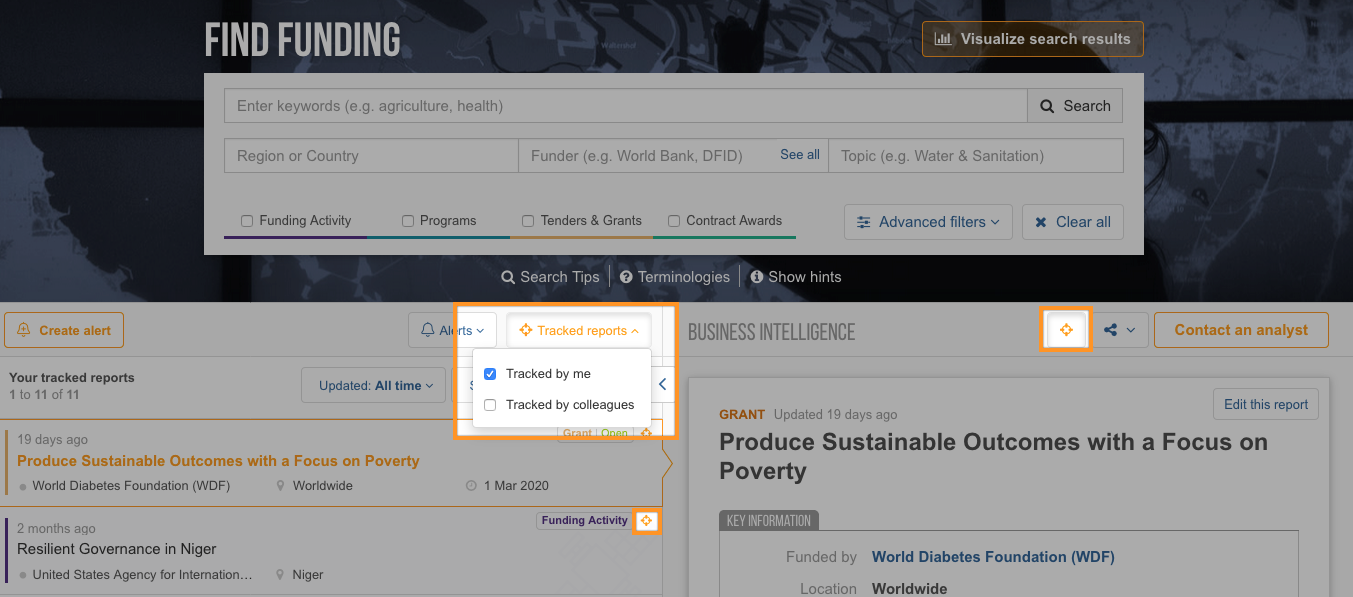Click the Search button with magnifier
Viewport: 1353px width, 597px height.
tap(1075, 106)
